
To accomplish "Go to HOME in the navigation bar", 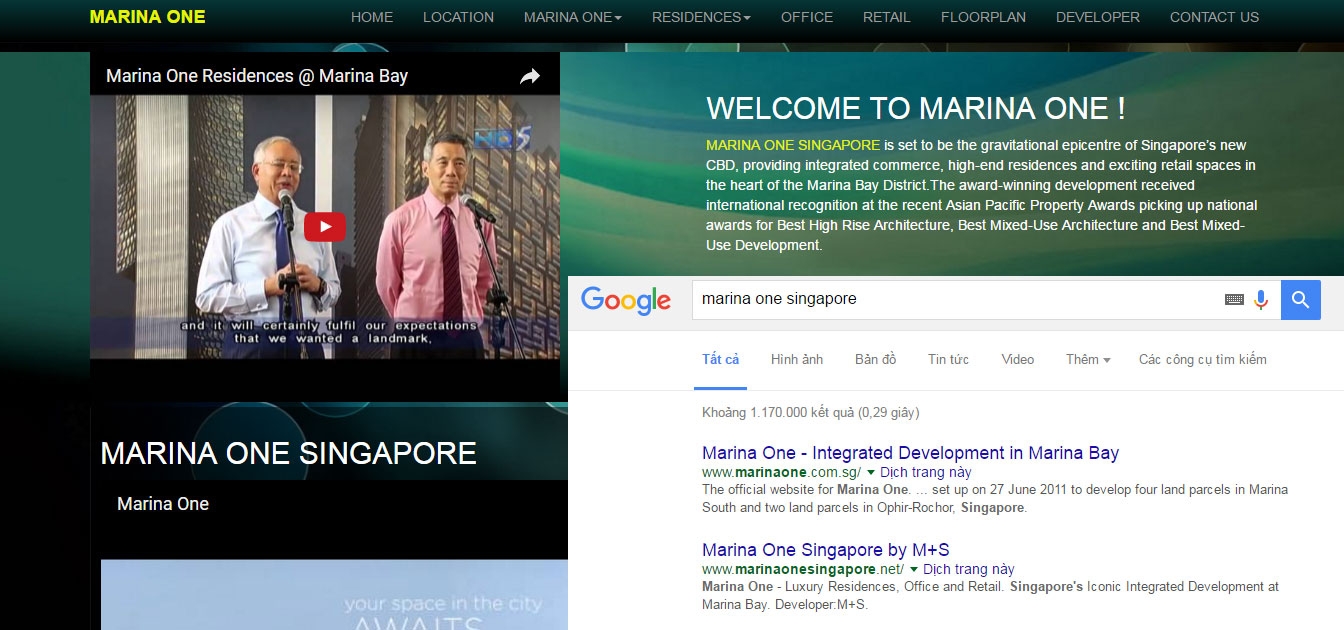I will tap(372, 17).
